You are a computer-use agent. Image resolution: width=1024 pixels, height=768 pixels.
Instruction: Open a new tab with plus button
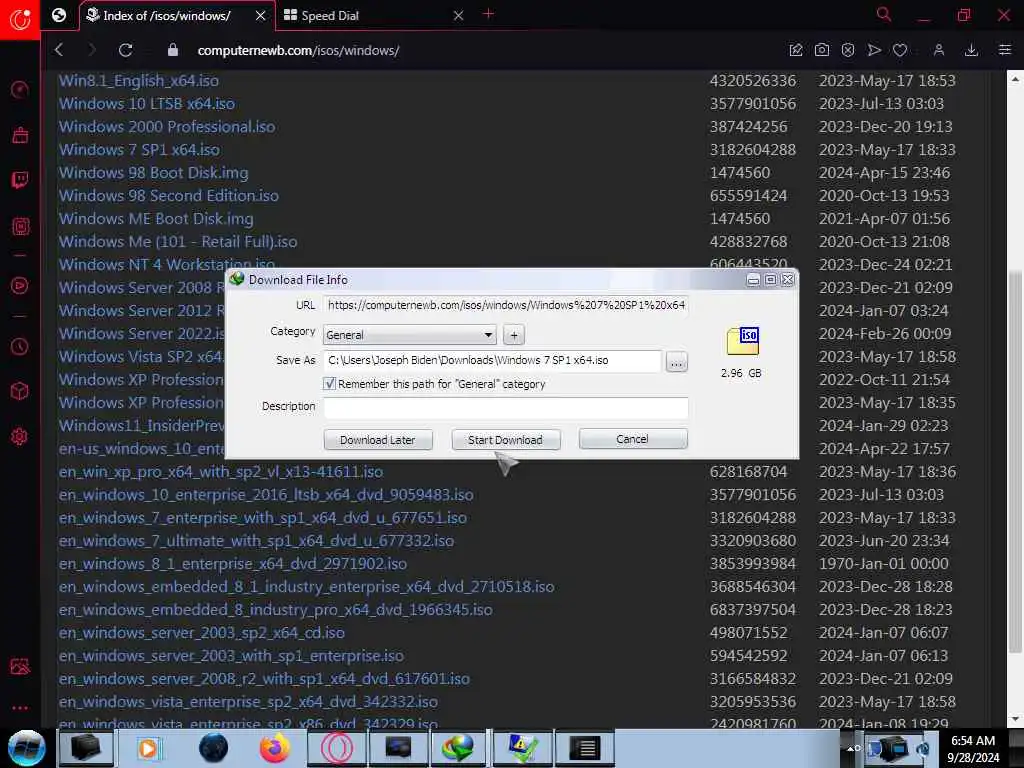pyautogui.click(x=488, y=14)
